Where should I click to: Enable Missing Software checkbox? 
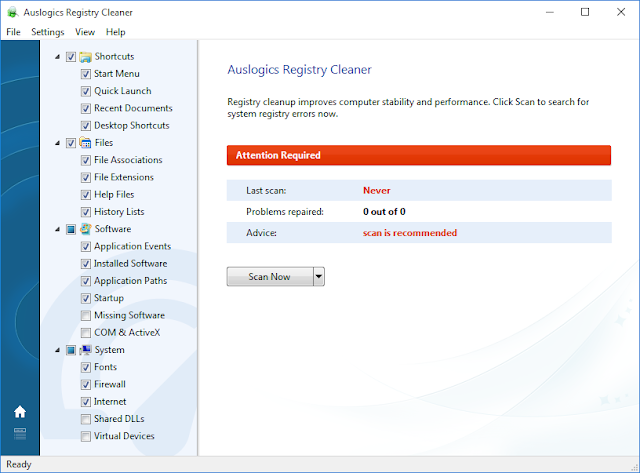86,315
